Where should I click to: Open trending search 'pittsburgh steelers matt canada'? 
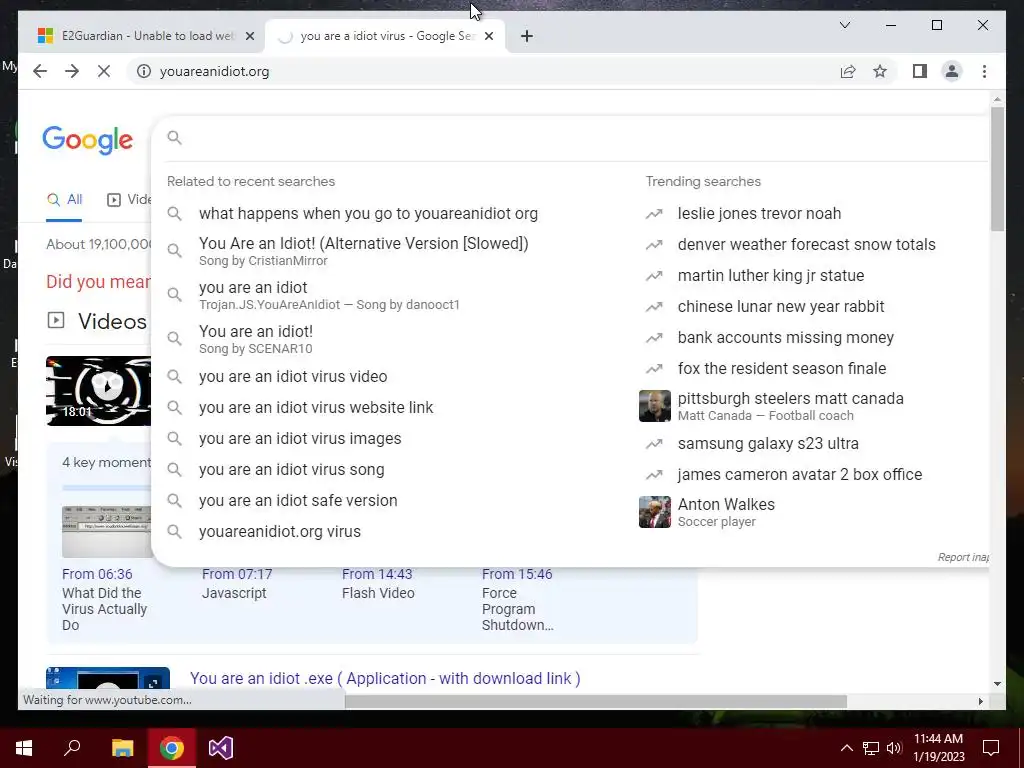point(790,406)
